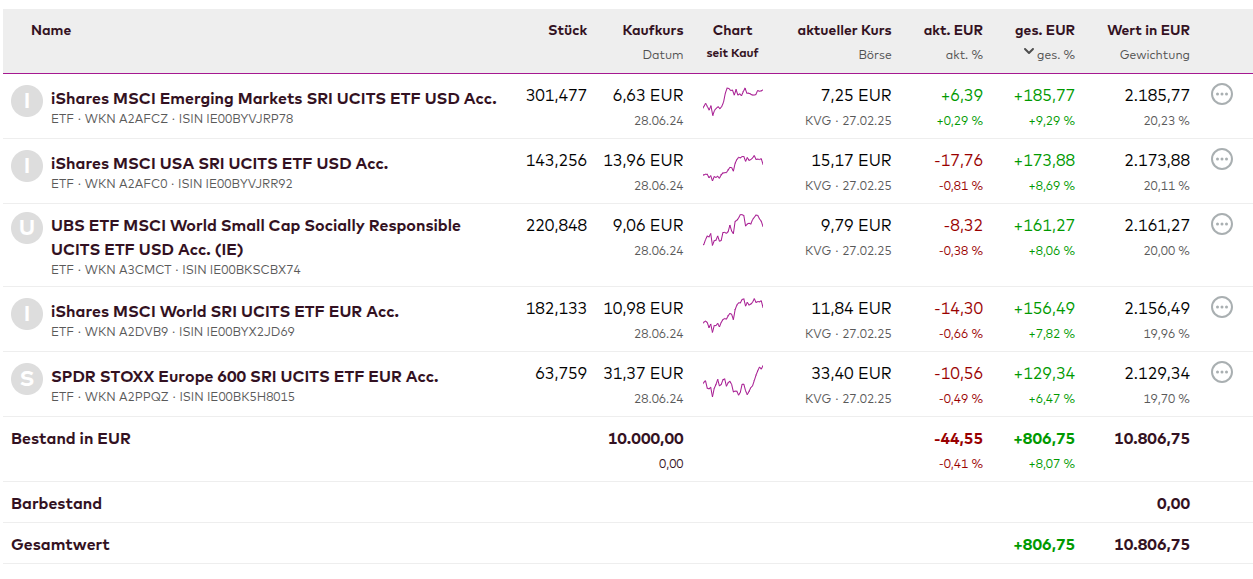Sort by Kaufkurs column header
Image resolution: width=1253 pixels, height=579 pixels.
652,30
